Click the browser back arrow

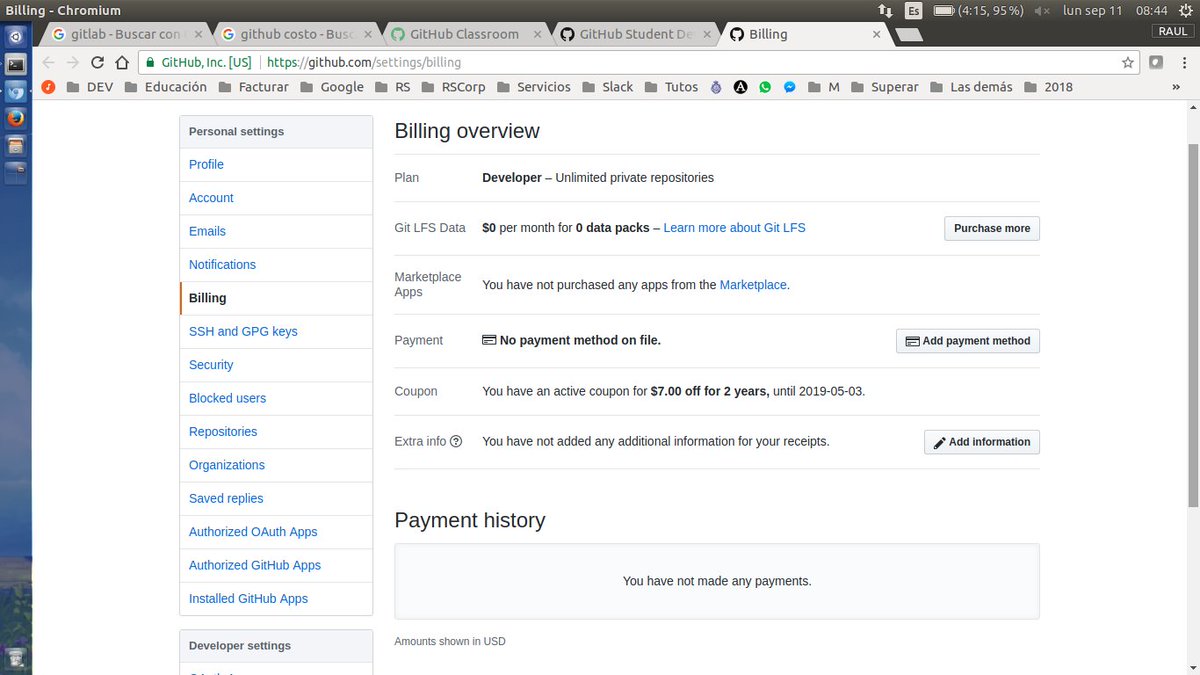(x=48, y=62)
